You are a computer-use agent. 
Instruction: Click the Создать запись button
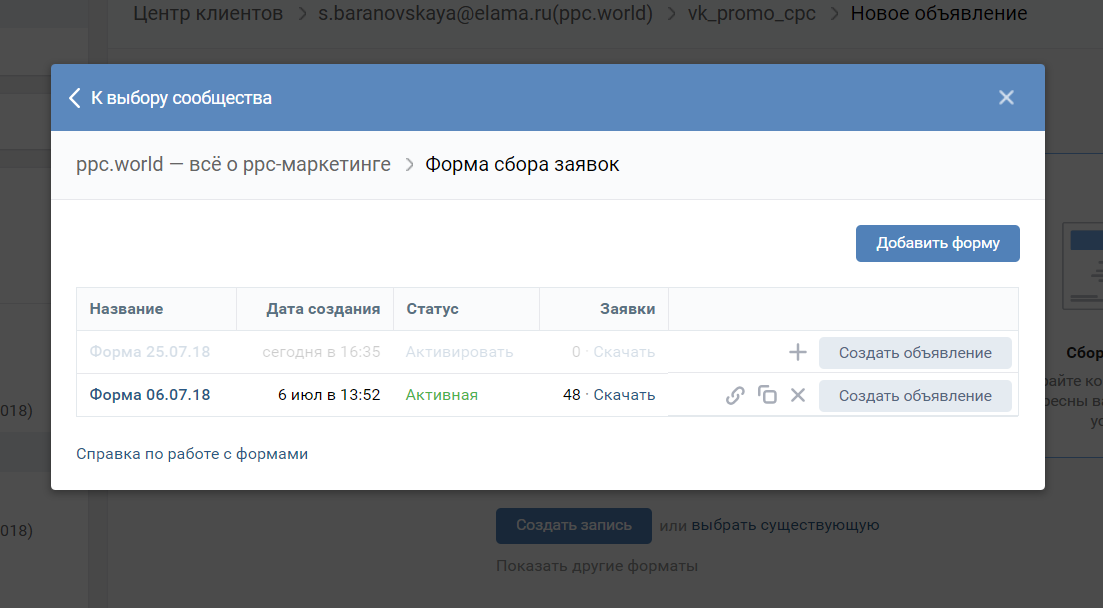coord(573,525)
